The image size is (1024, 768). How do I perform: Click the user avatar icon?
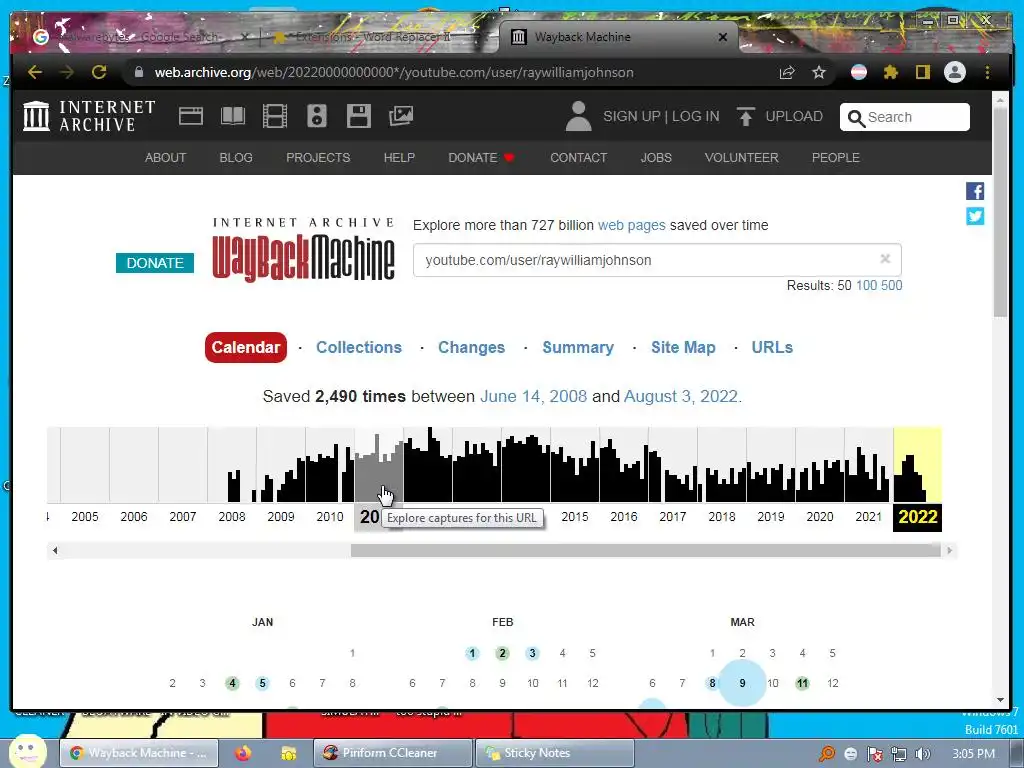[578, 116]
